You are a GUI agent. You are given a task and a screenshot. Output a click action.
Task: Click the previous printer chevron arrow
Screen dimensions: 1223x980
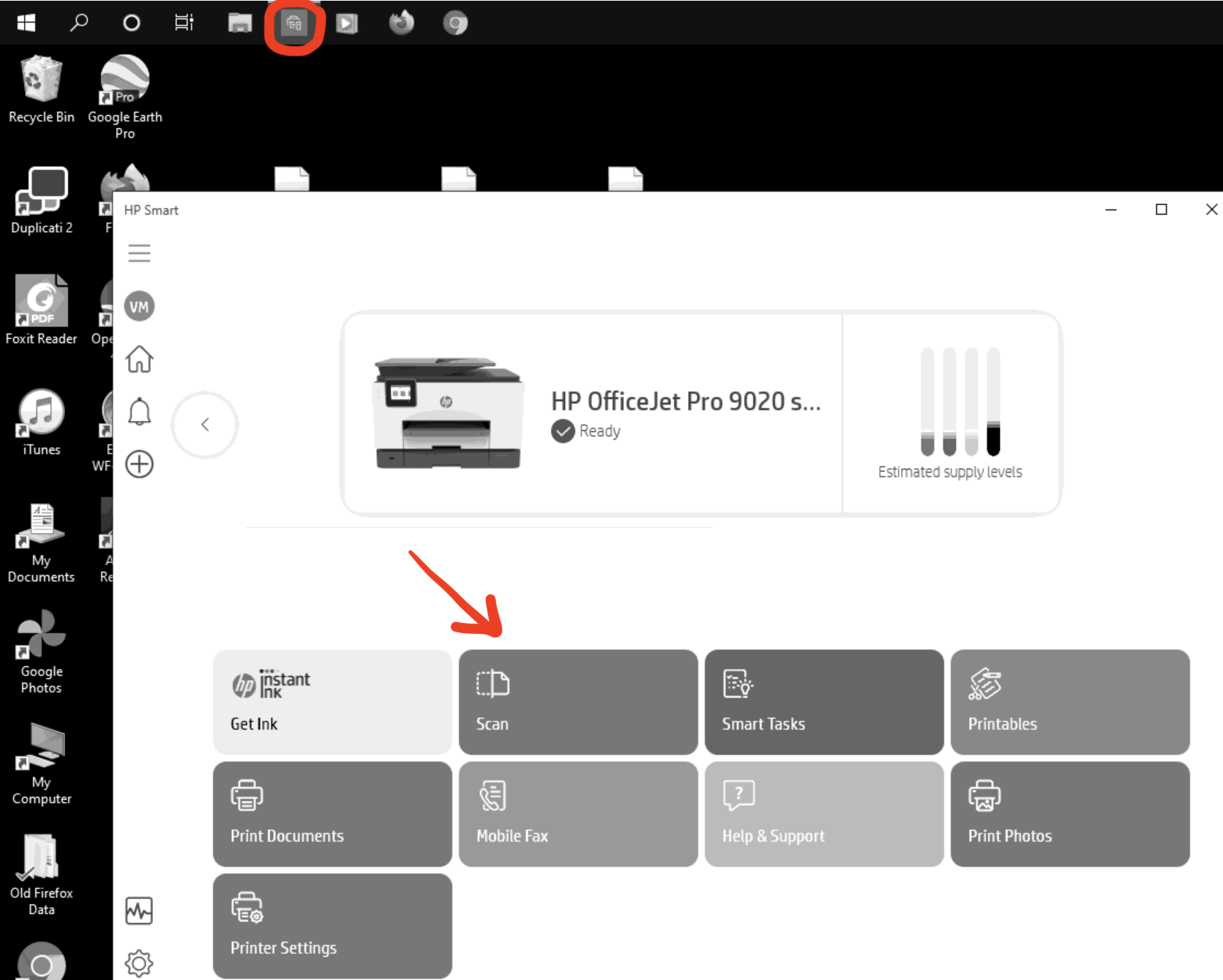tap(205, 424)
